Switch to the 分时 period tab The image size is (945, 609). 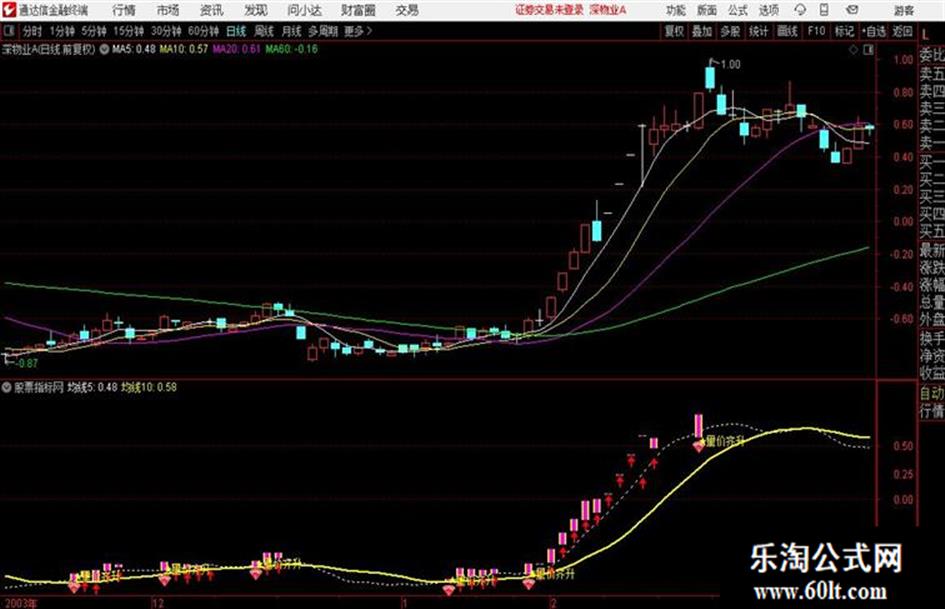pos(33,31)
